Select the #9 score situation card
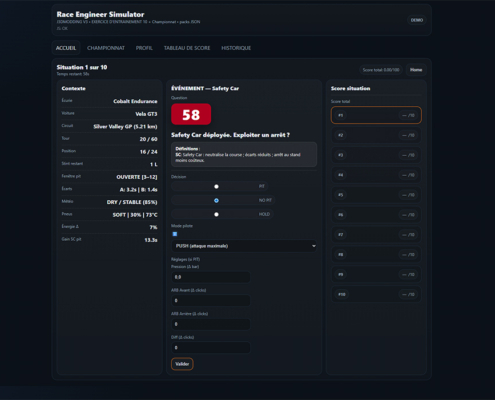This screenshot has width=495, height=400. 376,274
